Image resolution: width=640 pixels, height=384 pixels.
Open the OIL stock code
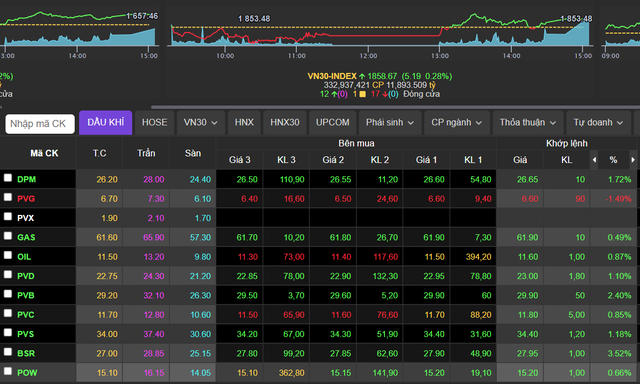[24, 257]
